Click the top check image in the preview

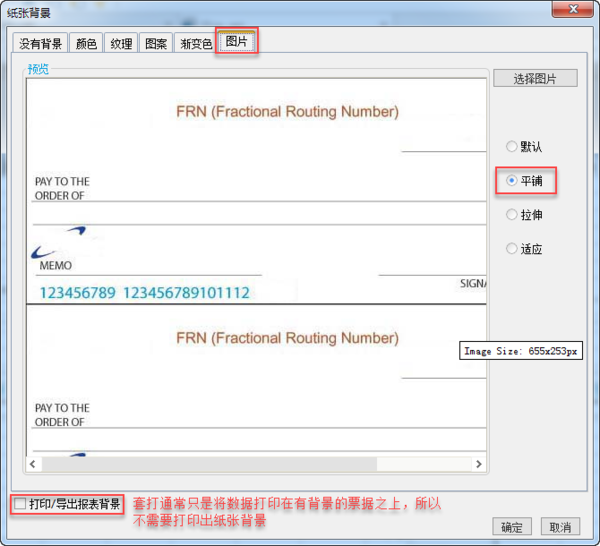[x=256, y=190]
